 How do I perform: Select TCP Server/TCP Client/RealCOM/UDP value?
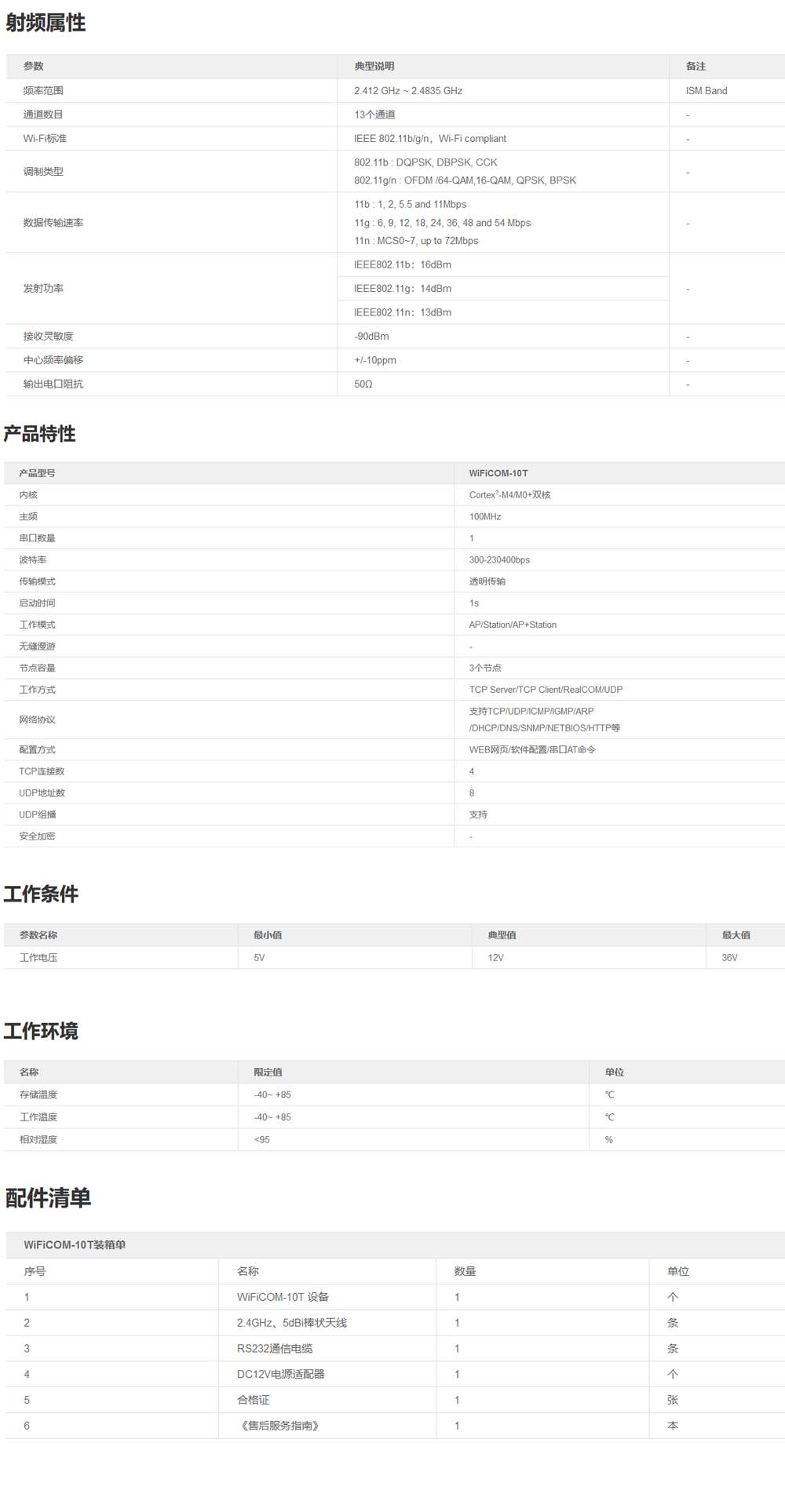pos(546,690)
